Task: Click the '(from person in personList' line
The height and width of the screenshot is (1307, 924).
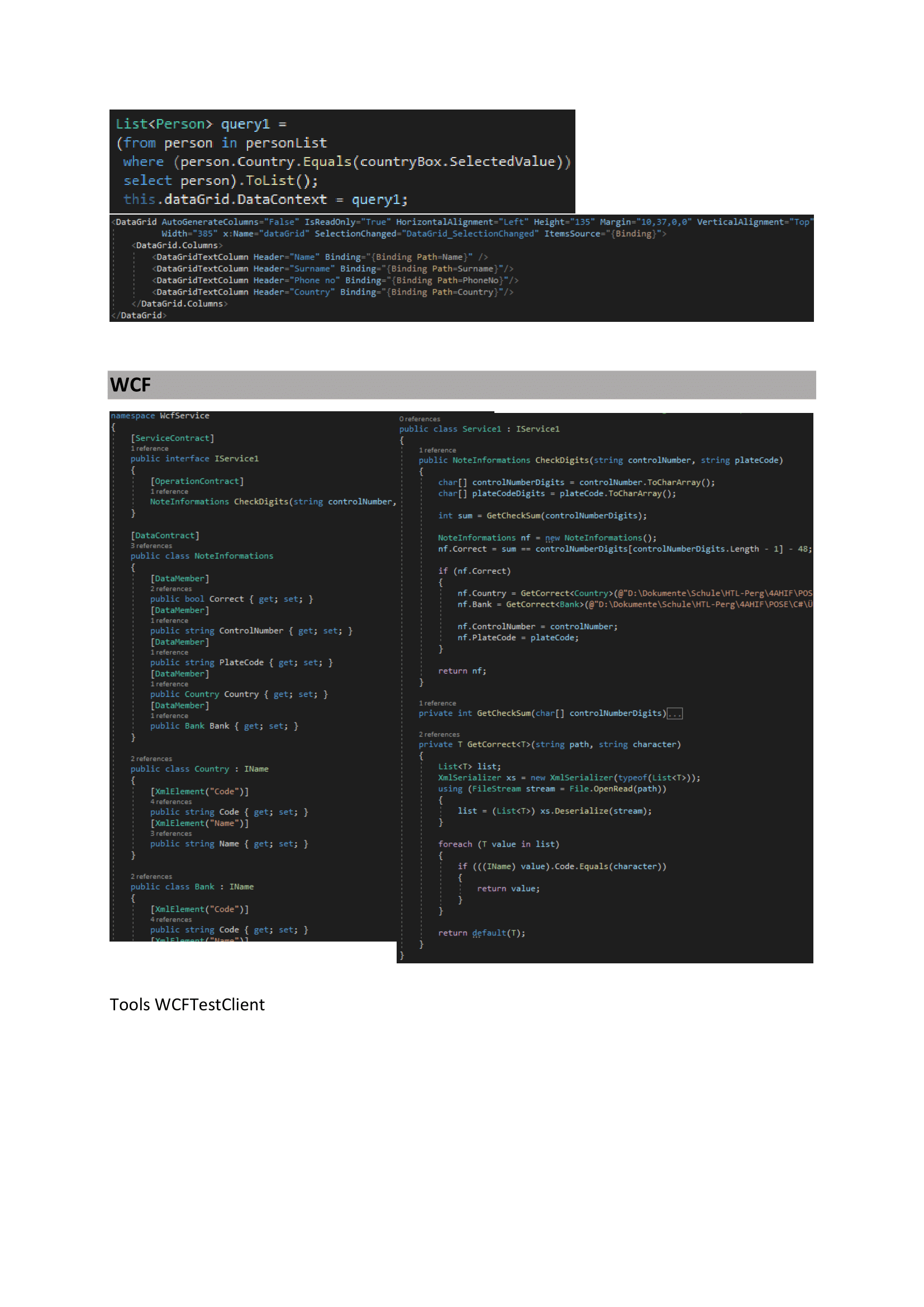Action: tap(222, 143)
